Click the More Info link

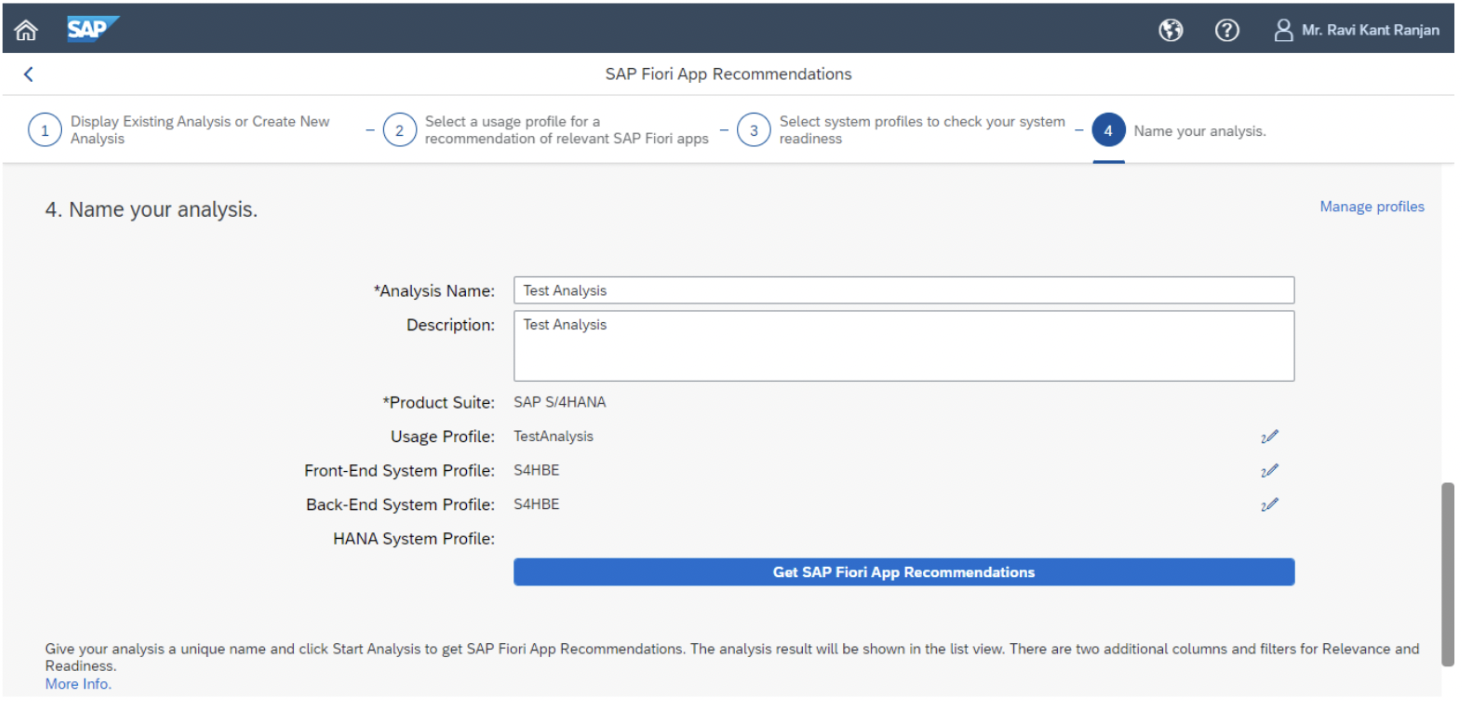tap(77, 683)
